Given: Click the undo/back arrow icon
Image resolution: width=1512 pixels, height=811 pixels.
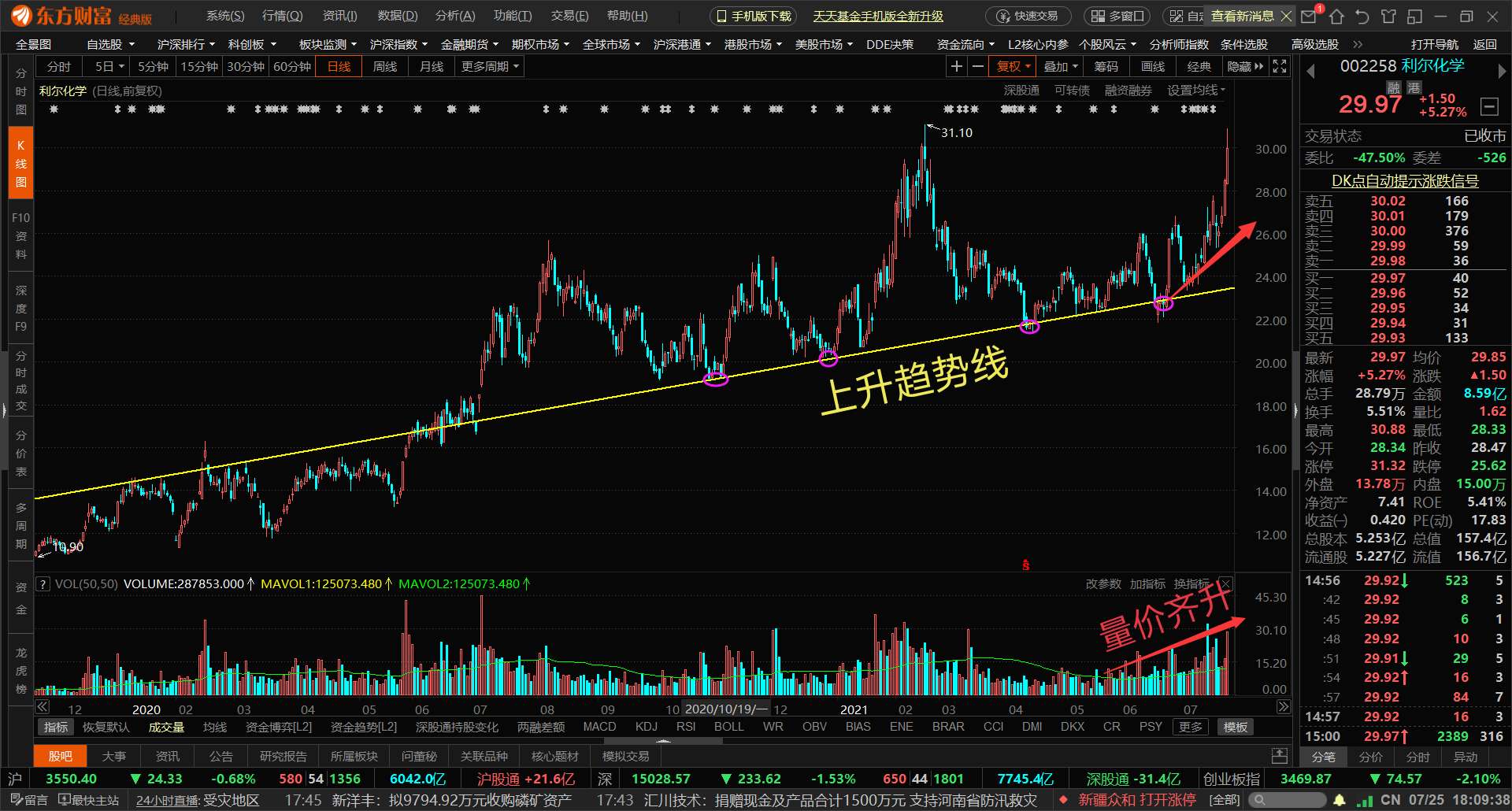Looking at the screenshot, I should [1363, 16].
